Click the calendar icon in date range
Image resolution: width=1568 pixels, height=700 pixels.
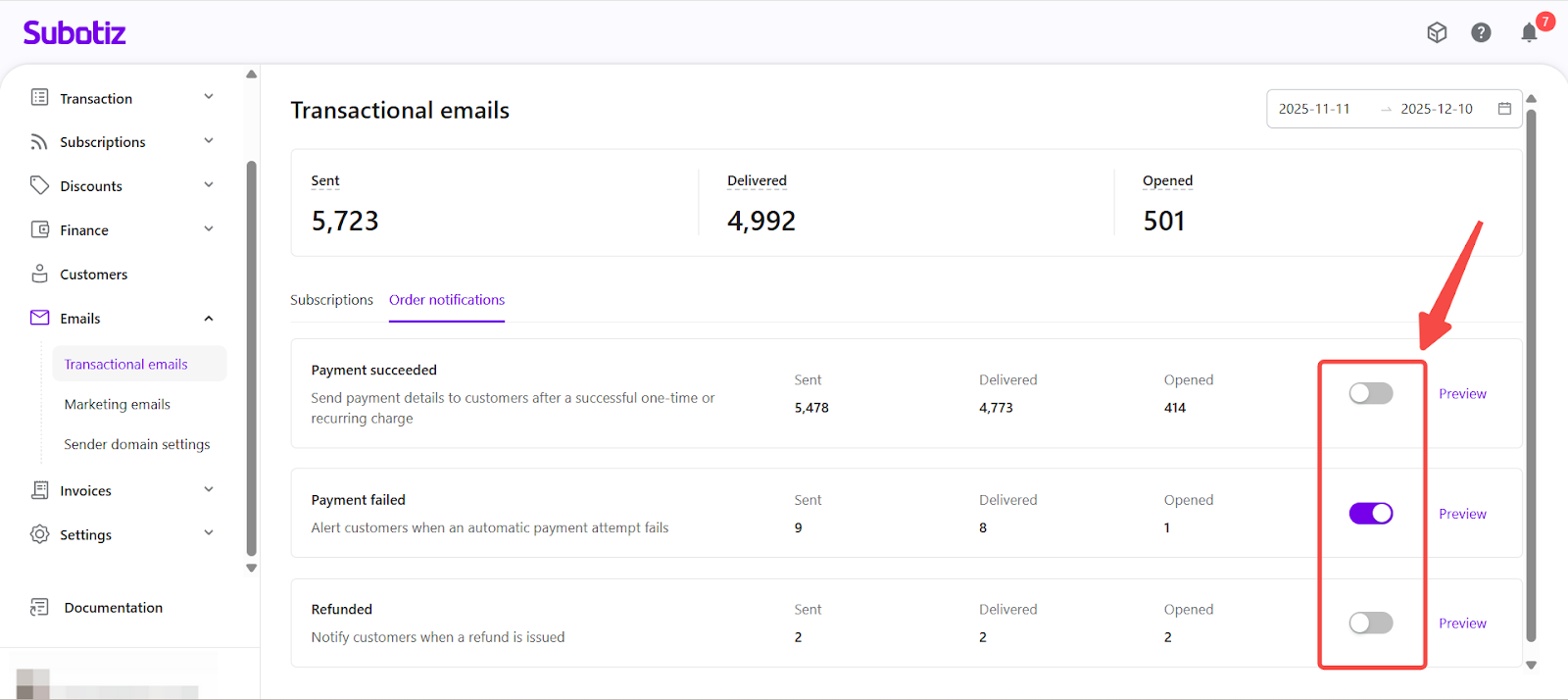(x=1504, y=109)
